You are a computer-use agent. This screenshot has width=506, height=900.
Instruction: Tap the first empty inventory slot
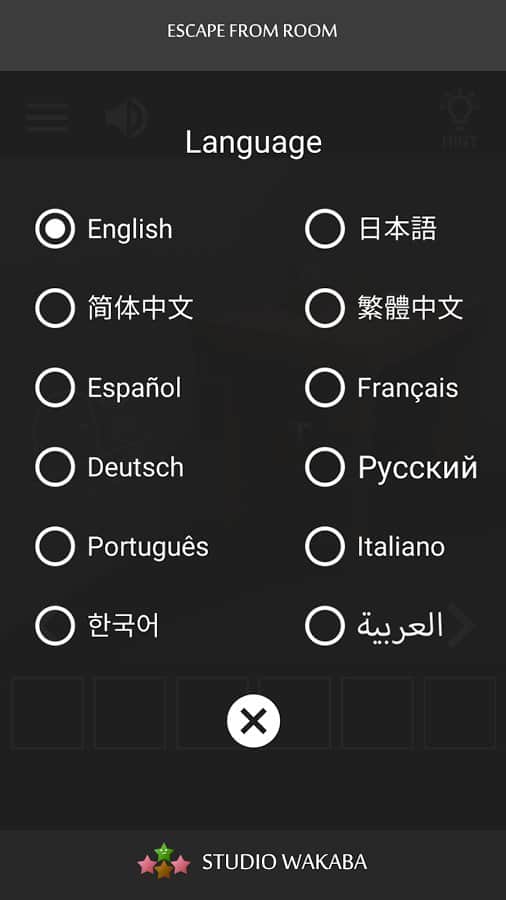pyautogui.click(x=48, y=713)
